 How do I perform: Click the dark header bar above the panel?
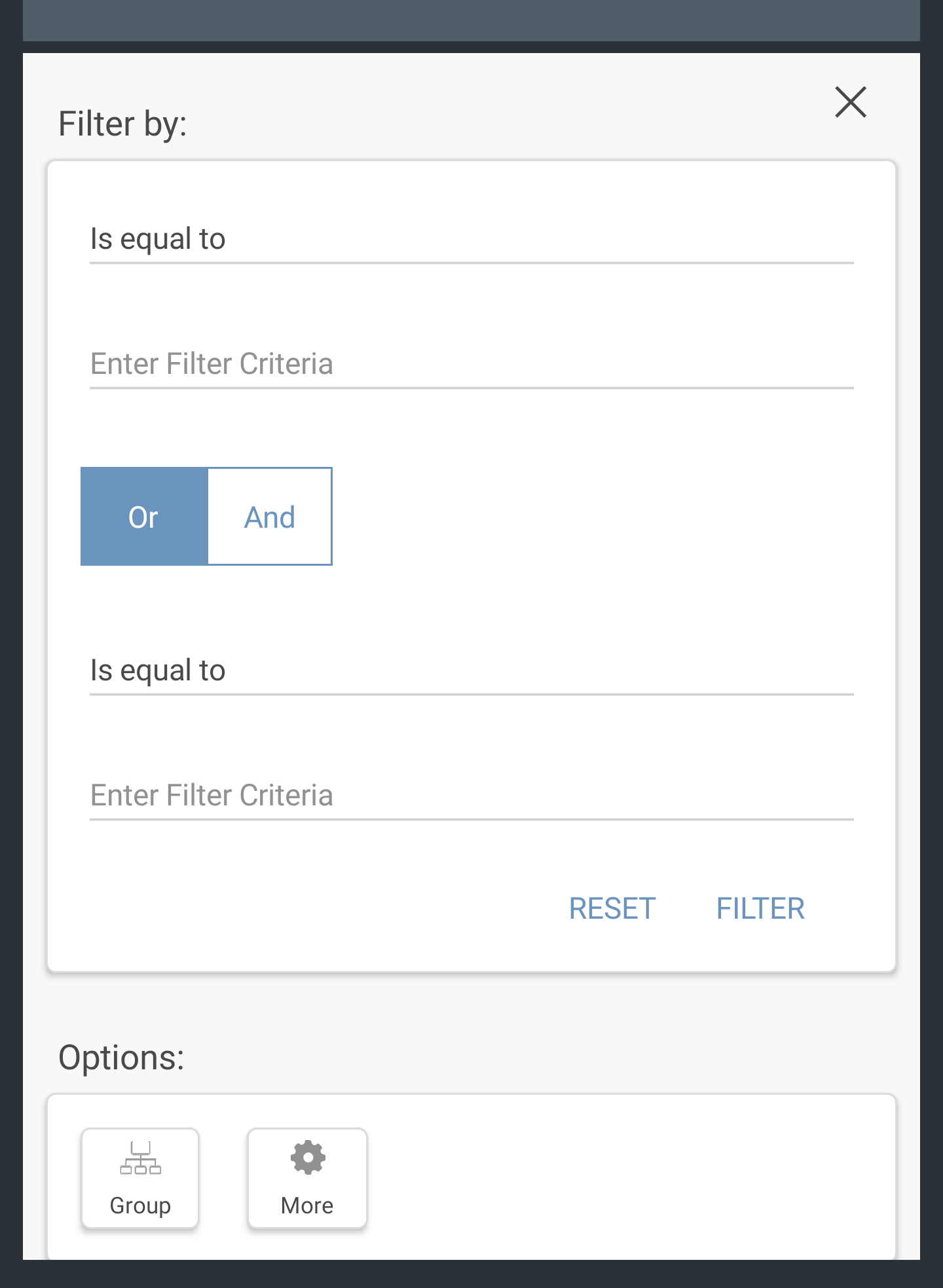pos(471,20)
